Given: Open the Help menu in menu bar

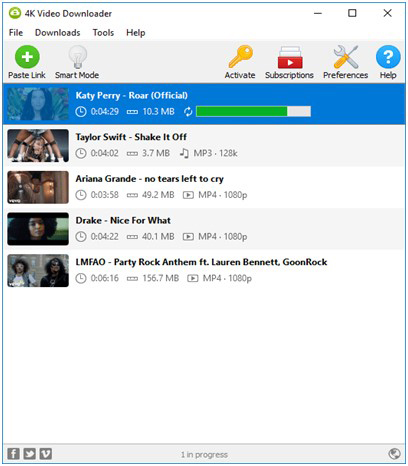Looking at the screenshot, I should 136,33.
